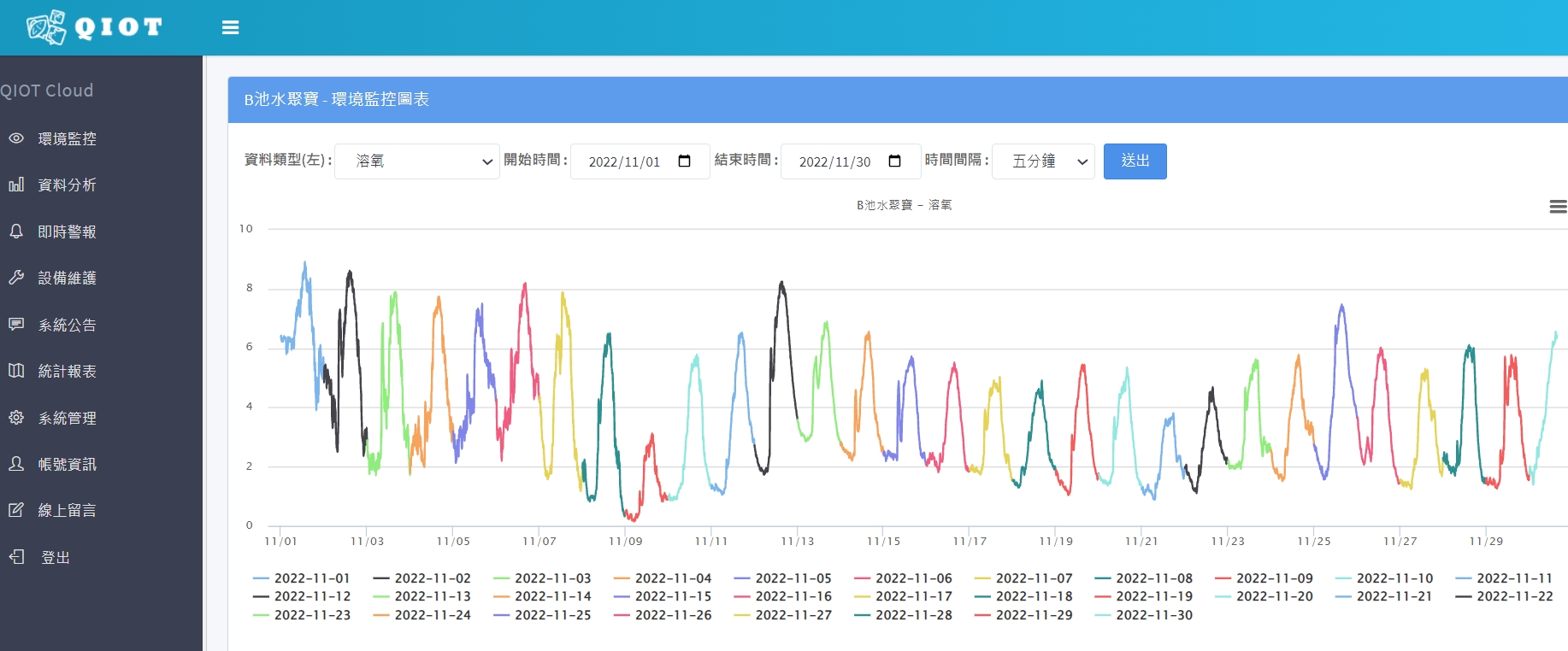Click the gear icon for 系統管理
Screen dimensions: 1568x651
16,417
